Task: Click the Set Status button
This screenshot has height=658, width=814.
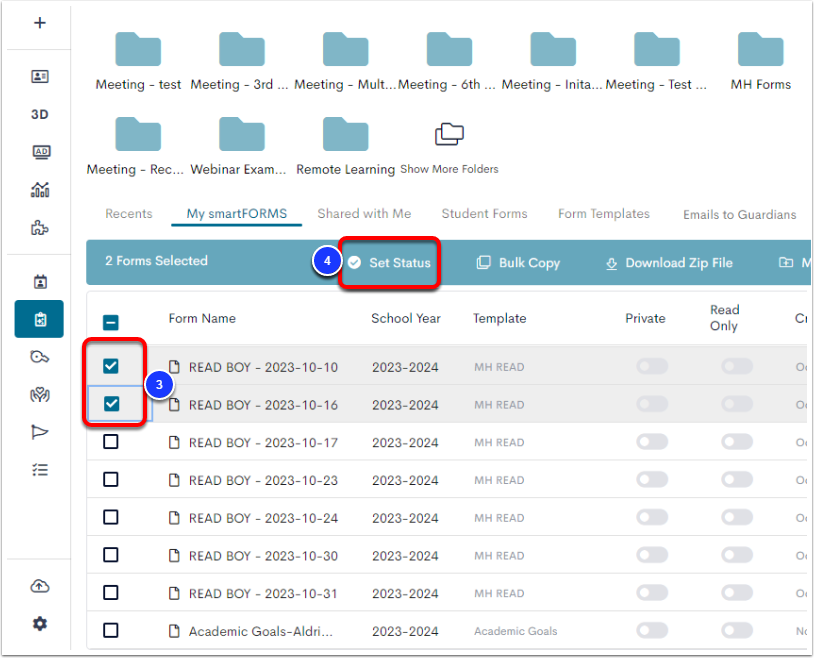Action: click(389, 263)
